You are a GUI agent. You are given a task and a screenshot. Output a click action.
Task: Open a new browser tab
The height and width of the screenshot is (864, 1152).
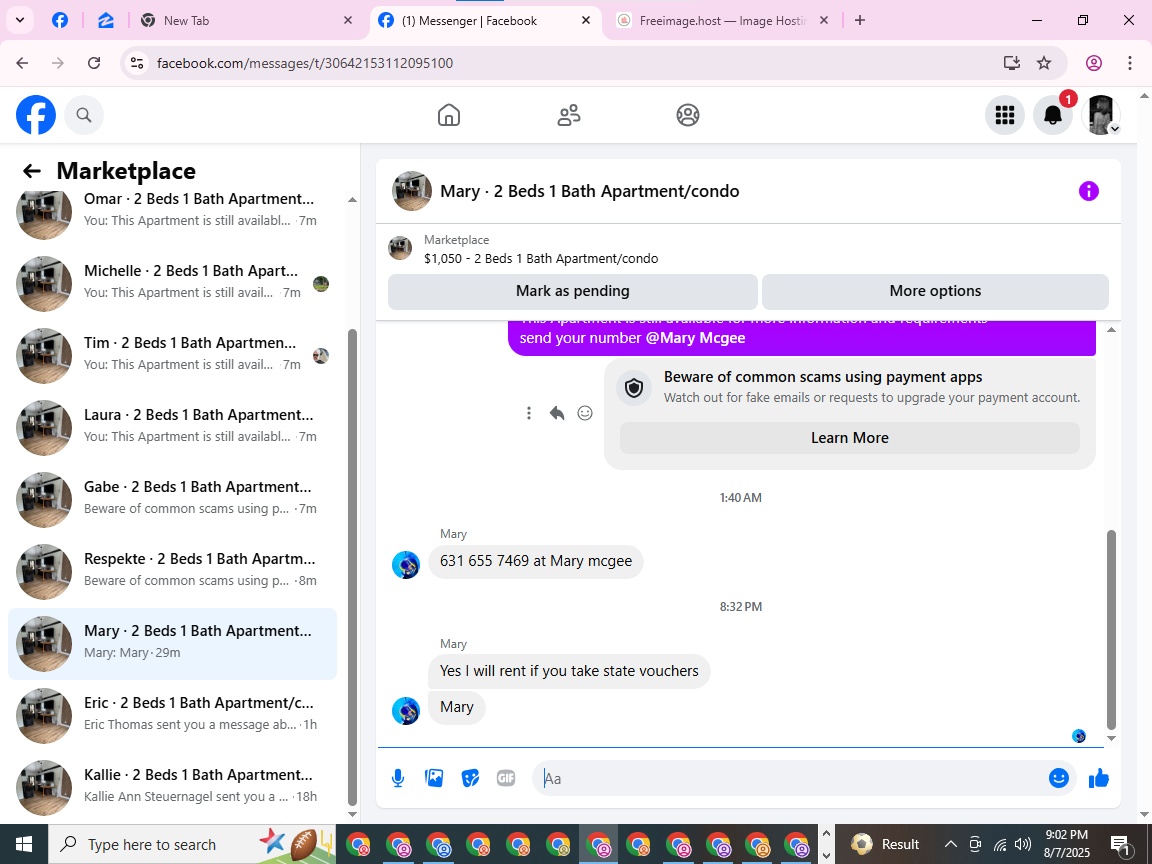(860, 21)
